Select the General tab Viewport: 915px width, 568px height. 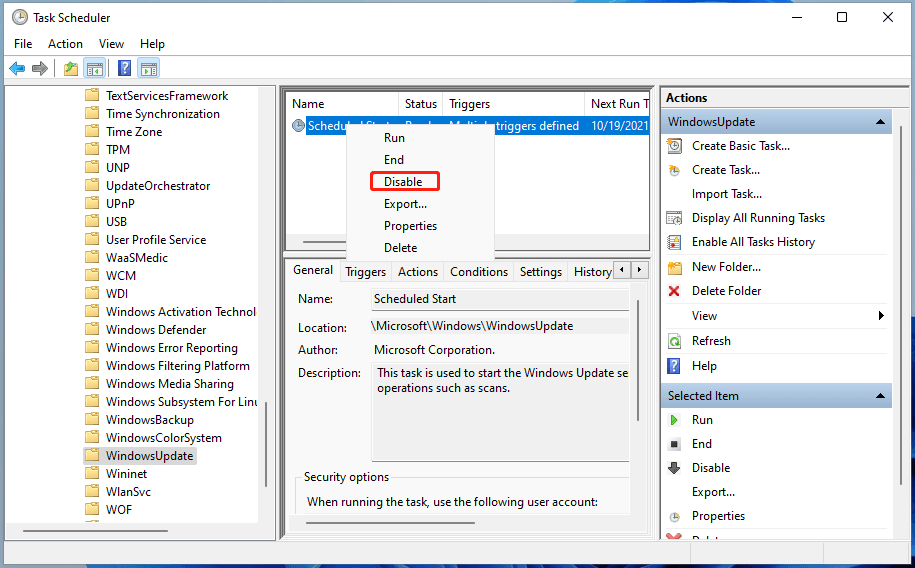click(313, 270)
